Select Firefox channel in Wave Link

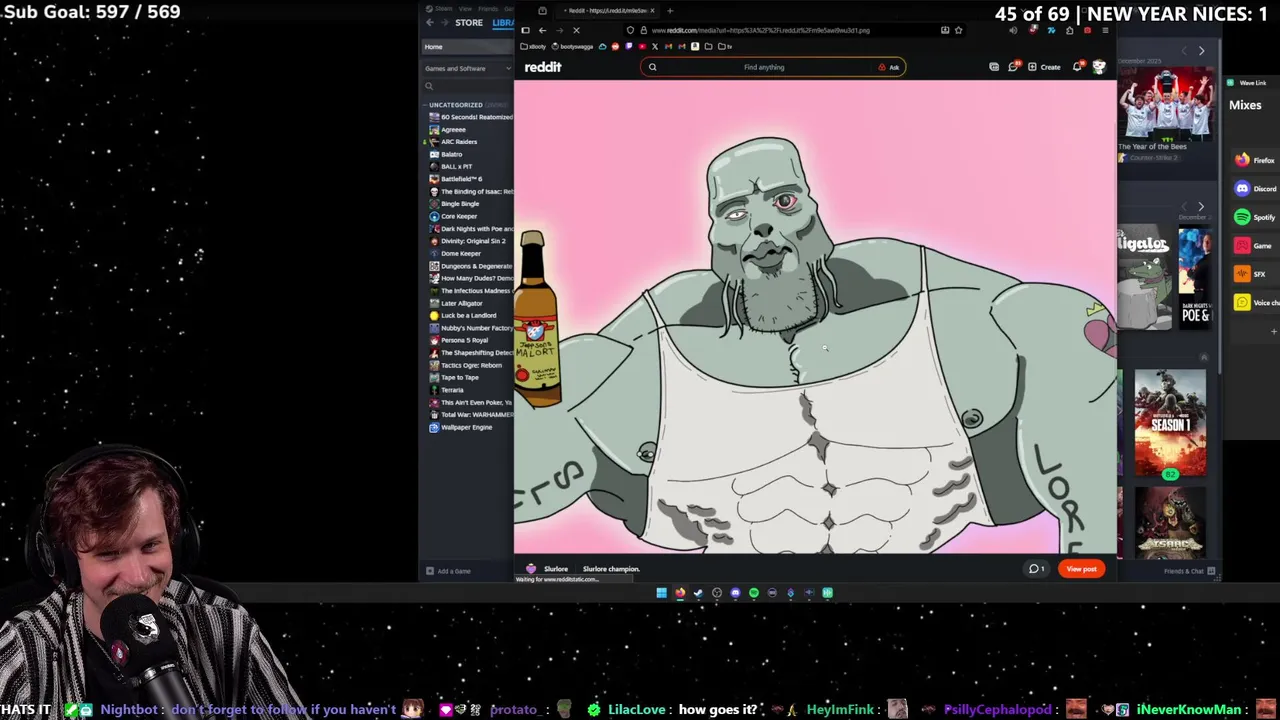[x=1255, y=160]
